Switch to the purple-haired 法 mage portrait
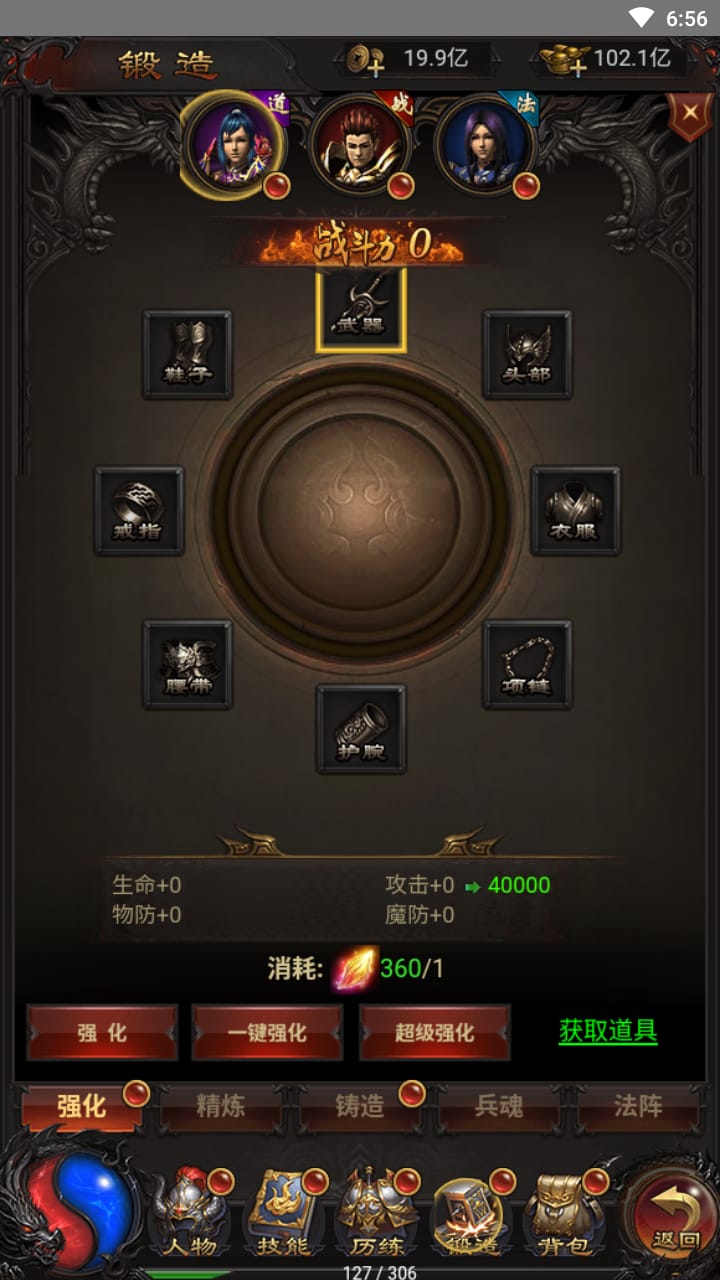 (487, 146)
